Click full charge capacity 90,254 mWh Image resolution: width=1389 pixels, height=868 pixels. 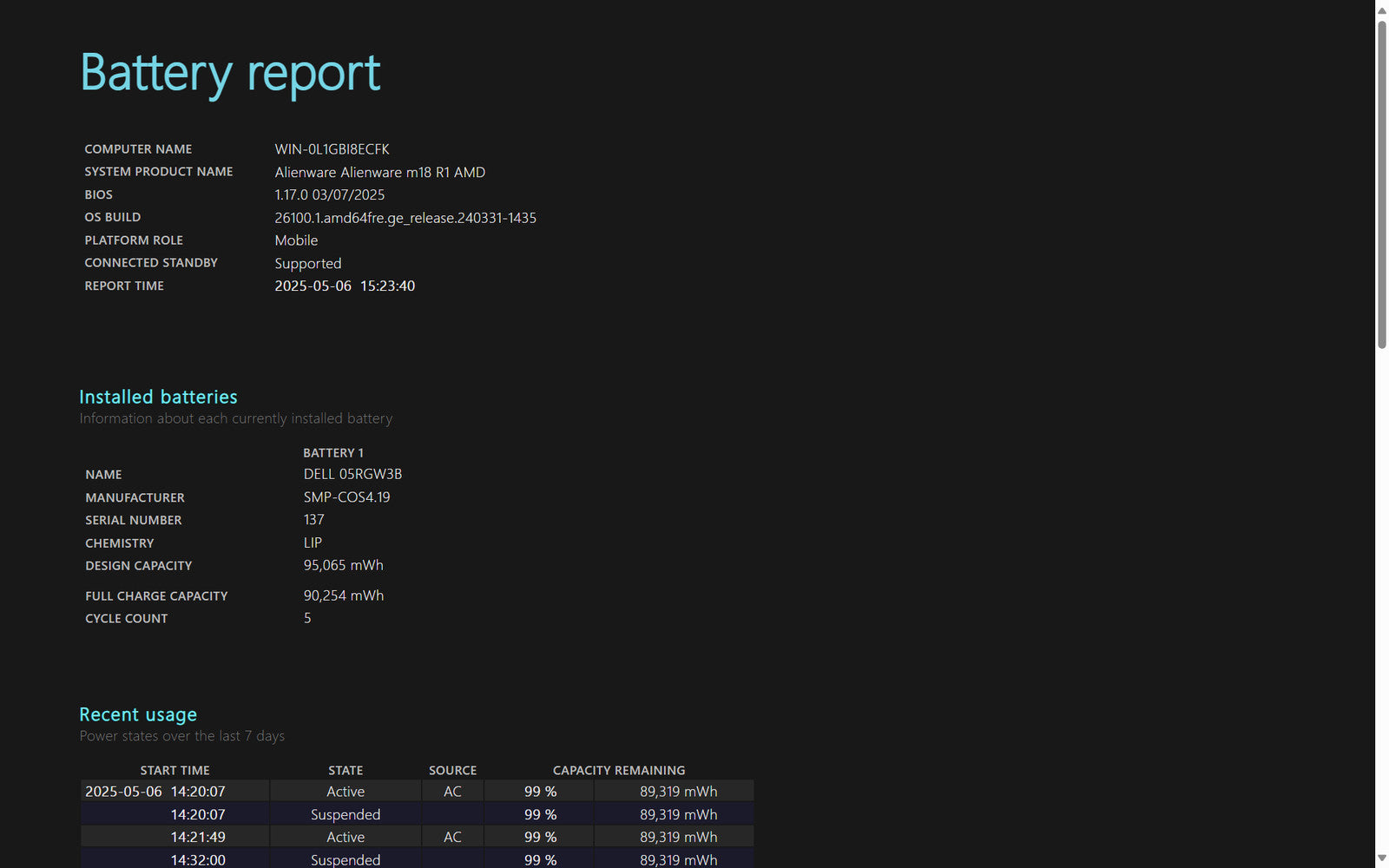pyautogui.click(x=343, y=595)
